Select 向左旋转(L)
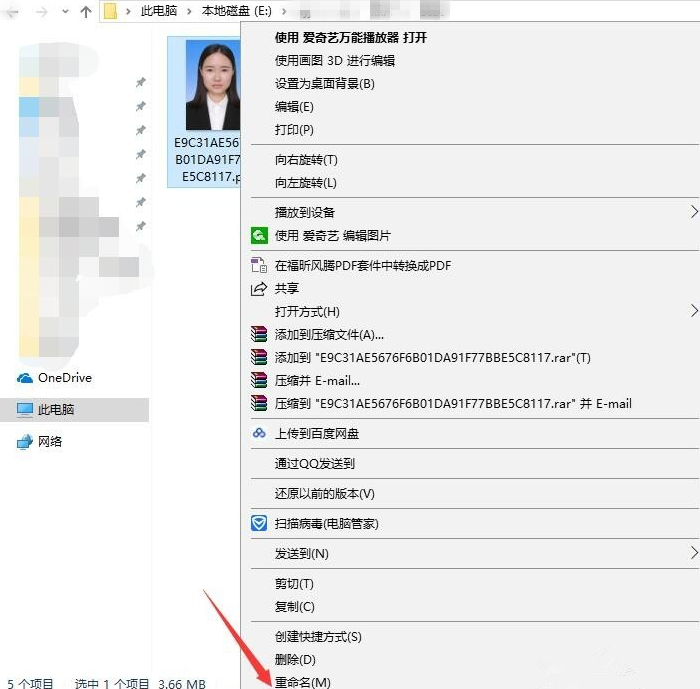Image resolution: width=700 pixels, height=689 pixels. coord(306,183)
